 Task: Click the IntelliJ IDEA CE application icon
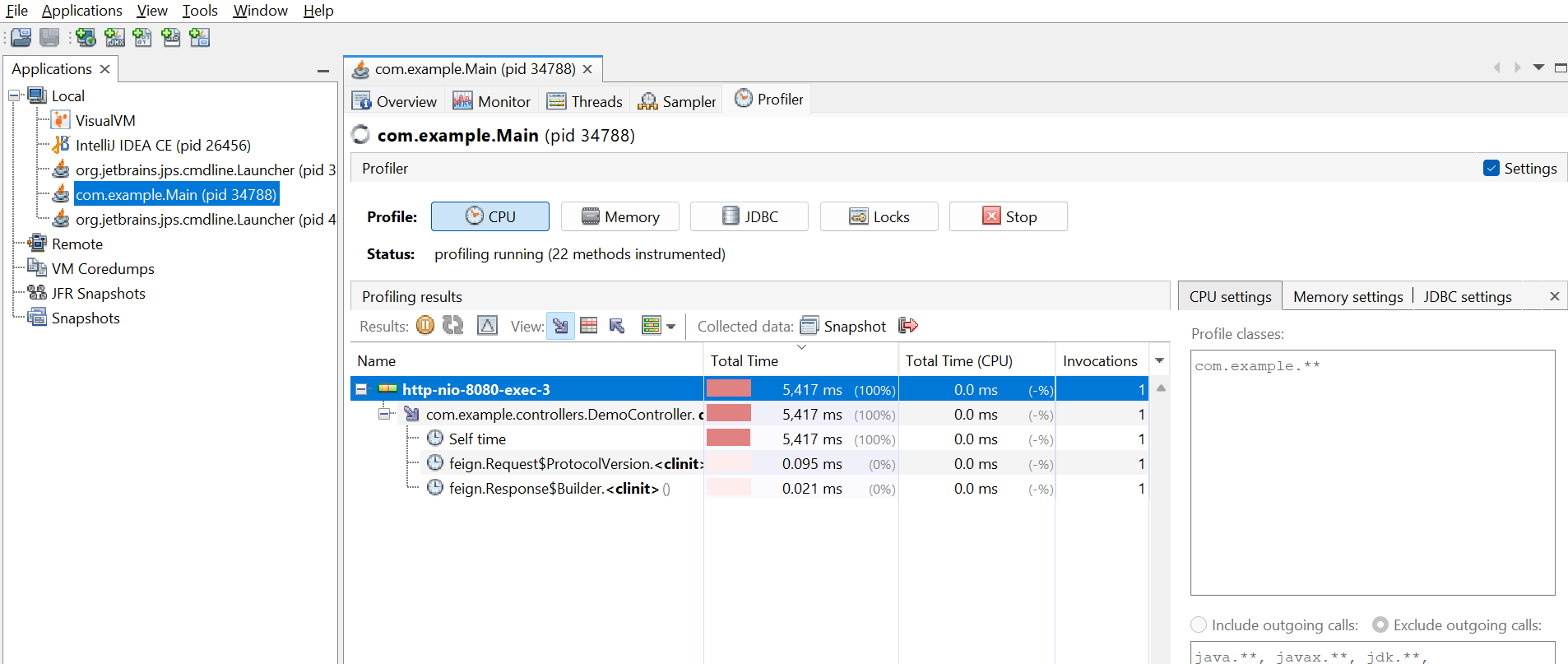click(61, 145)
